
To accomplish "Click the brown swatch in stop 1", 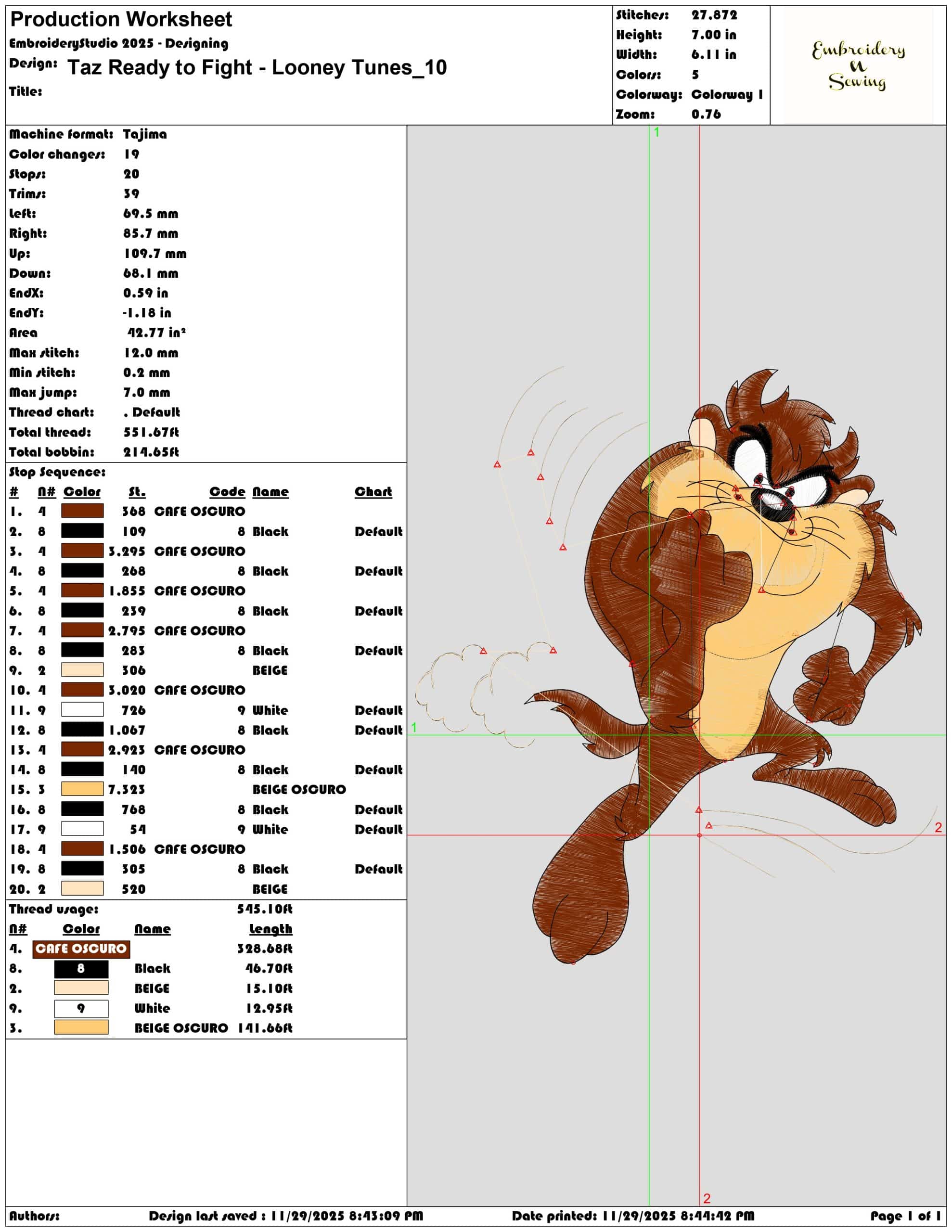I will [82, 511].
